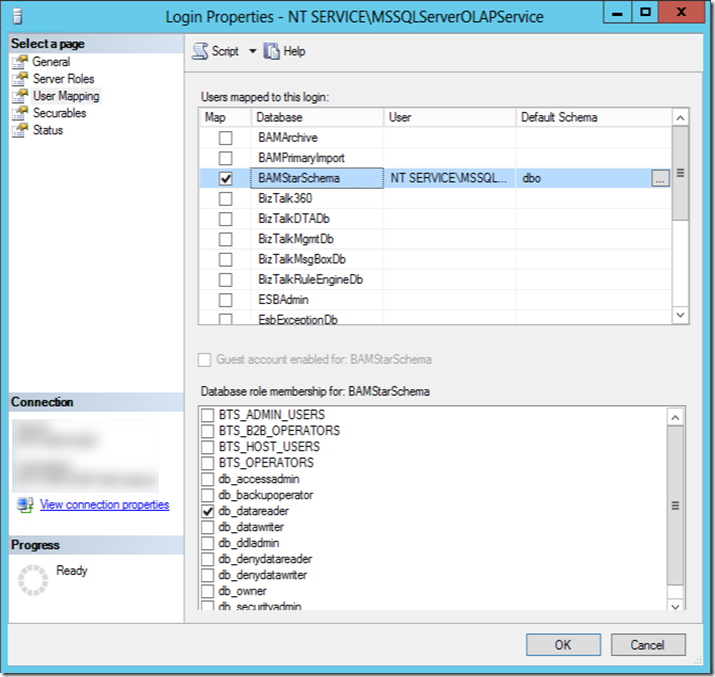
Task: Minimize the Login Properties window
Action: point(617,13)
